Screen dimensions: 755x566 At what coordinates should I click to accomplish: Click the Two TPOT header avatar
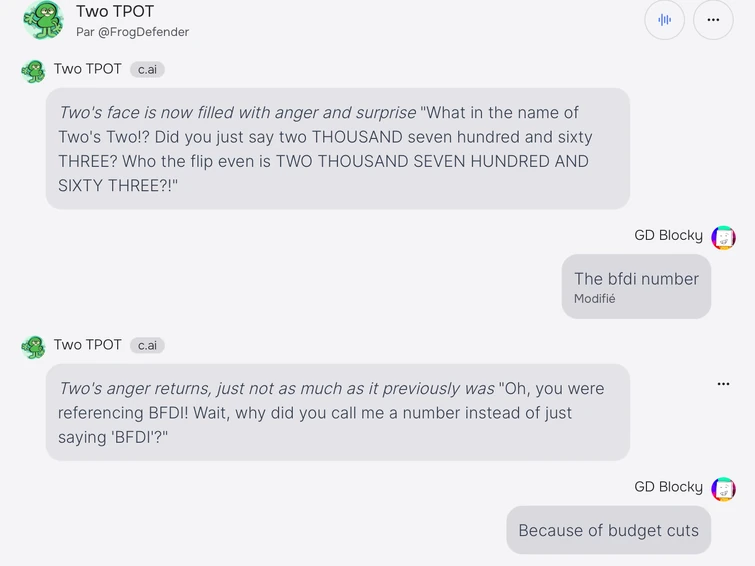43,19
